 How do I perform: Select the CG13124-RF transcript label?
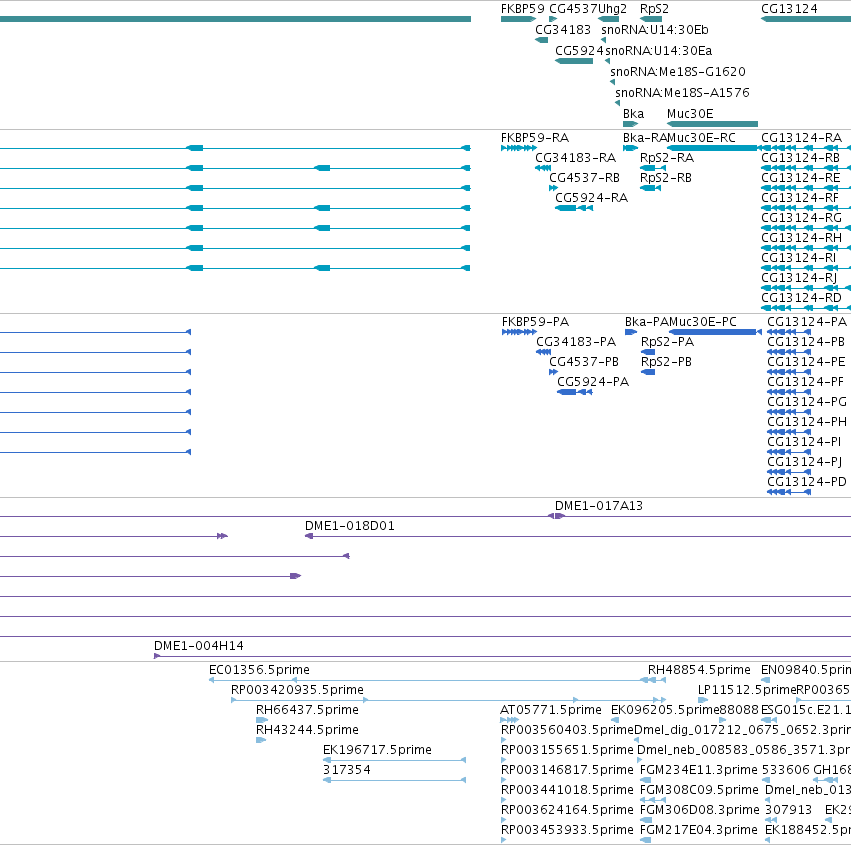coord(800,198)
